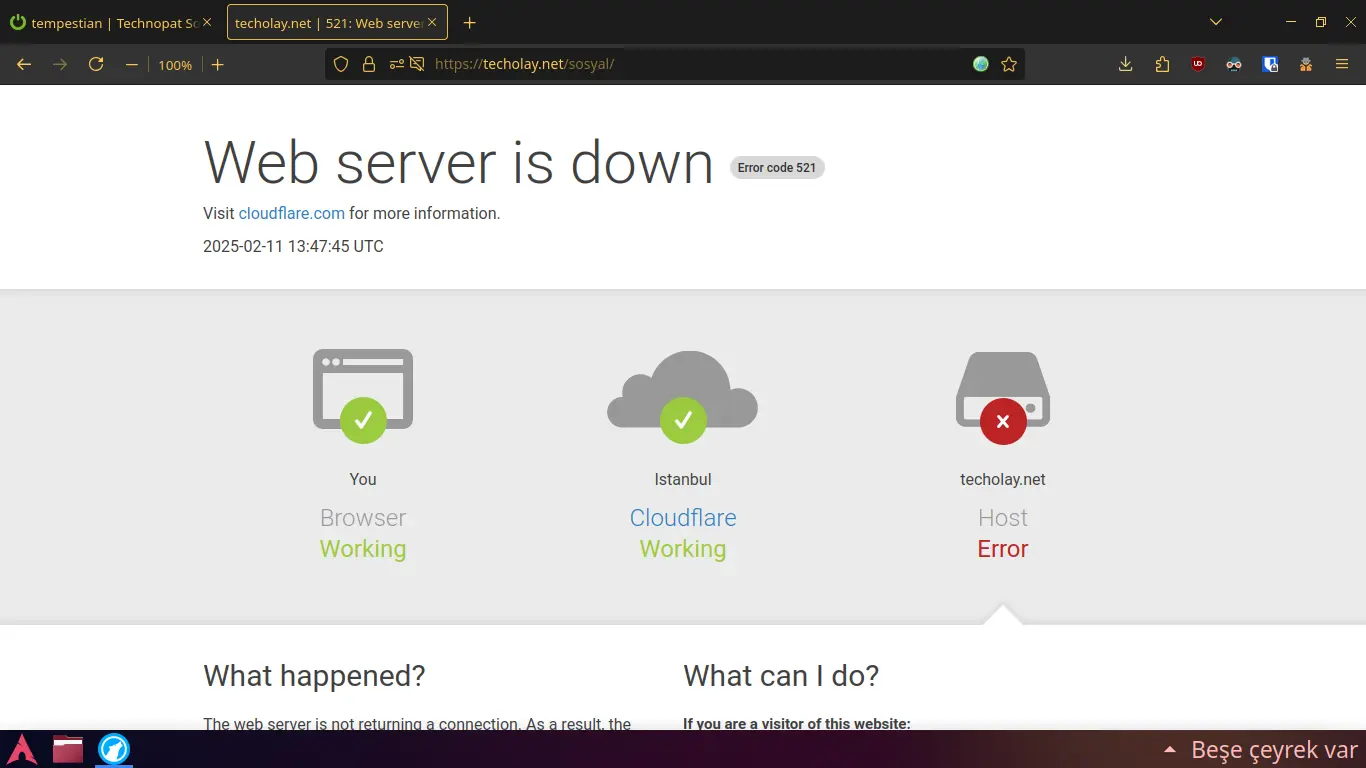This screenshot has height=768, width=1366.
Task: Open the Downloads panel
Action: point(1126,64)
